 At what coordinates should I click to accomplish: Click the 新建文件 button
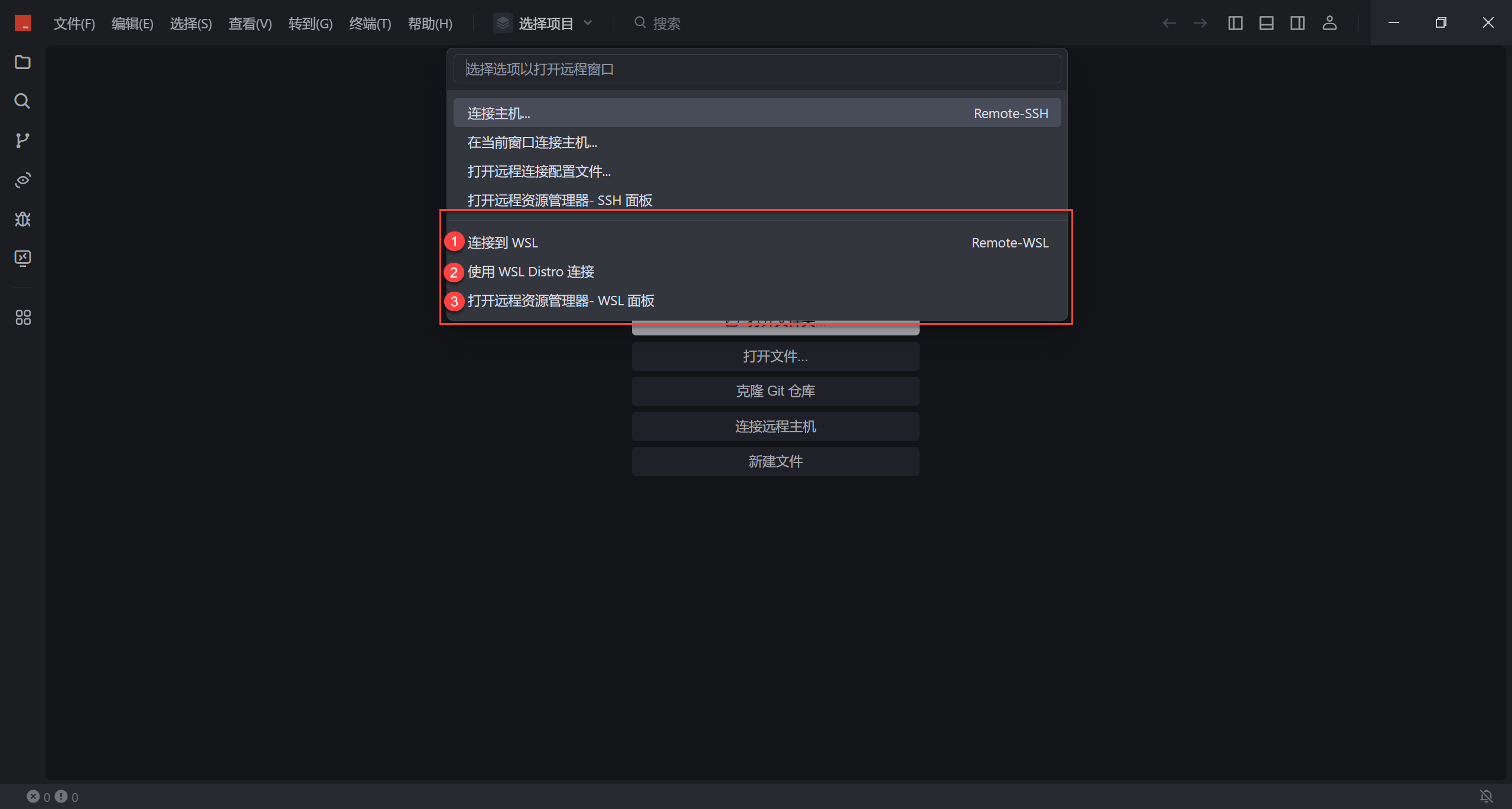[x=775, y=461]
